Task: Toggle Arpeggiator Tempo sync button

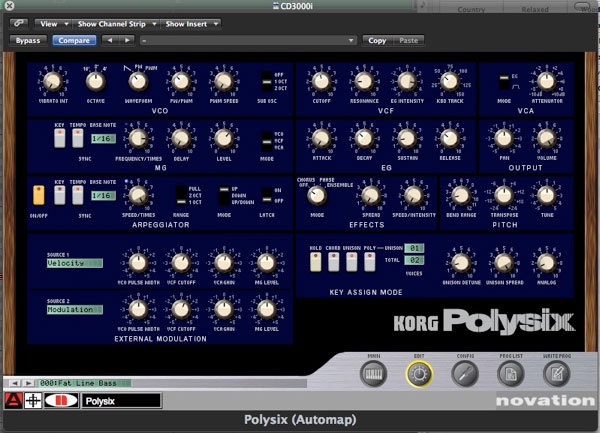Action: pyautogui.click(x=78, y=195)
